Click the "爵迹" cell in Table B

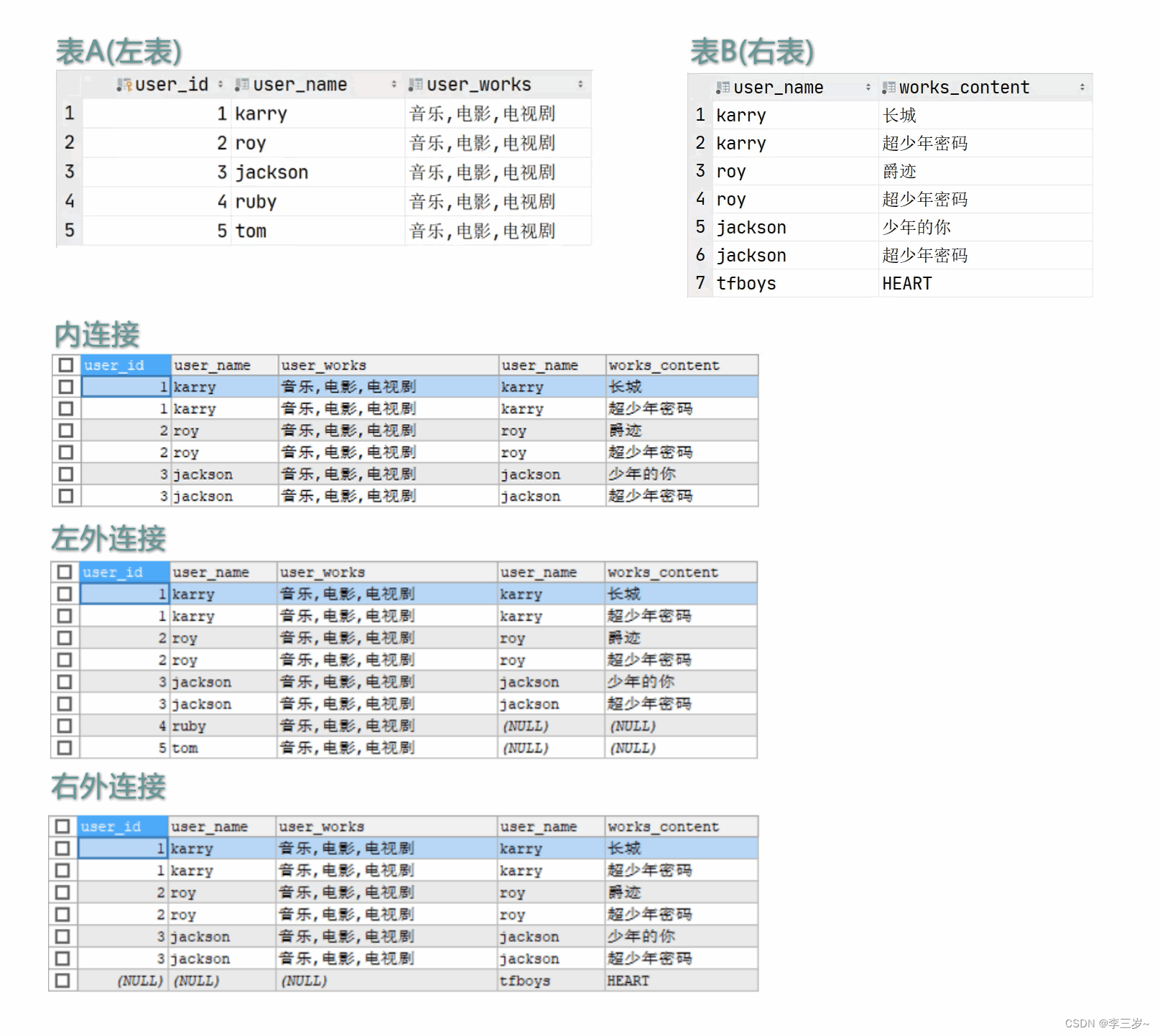985,171
